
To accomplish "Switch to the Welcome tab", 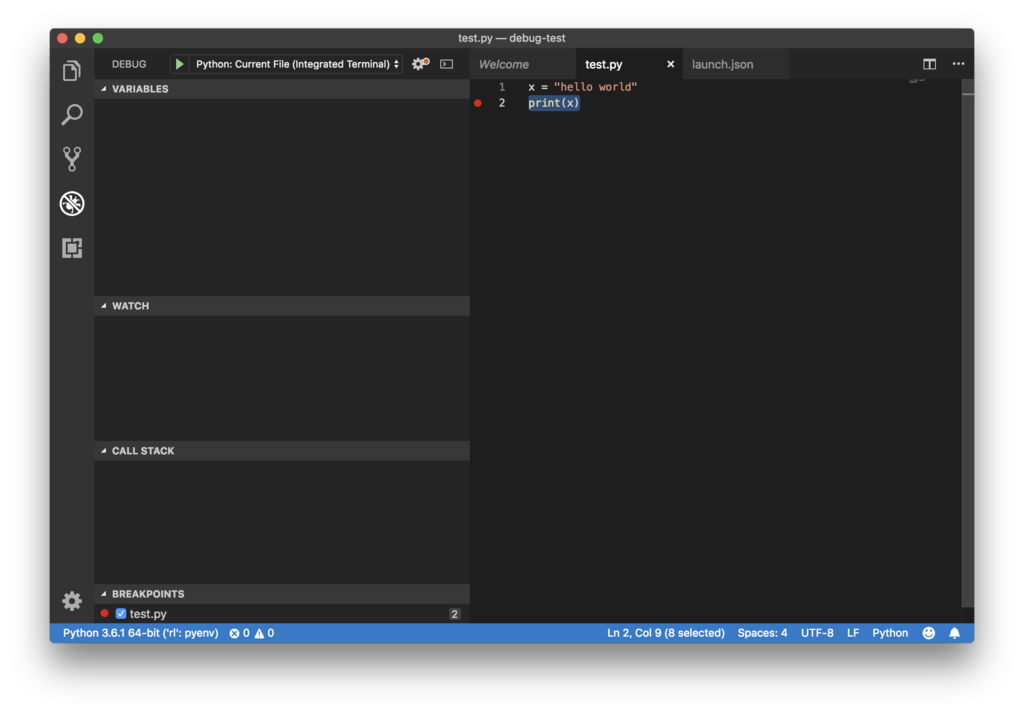I will (504, 64).
